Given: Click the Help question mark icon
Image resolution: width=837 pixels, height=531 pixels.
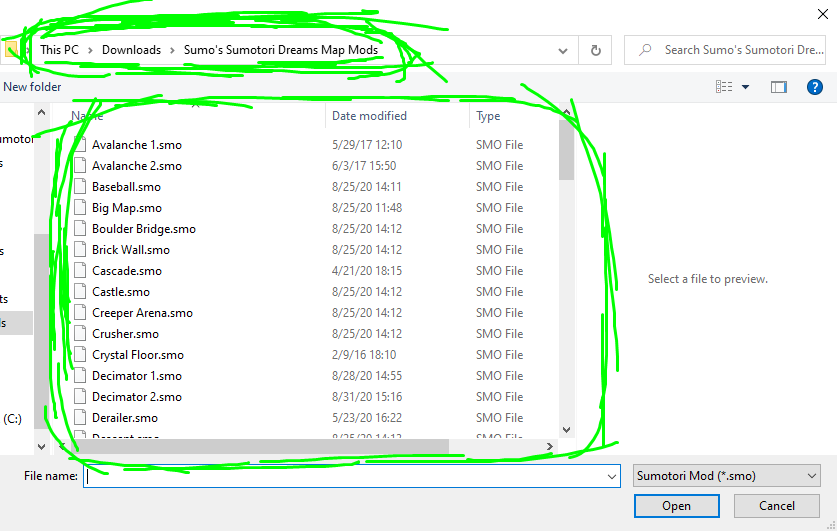Looking at the screenshot, I should (814, 87).
